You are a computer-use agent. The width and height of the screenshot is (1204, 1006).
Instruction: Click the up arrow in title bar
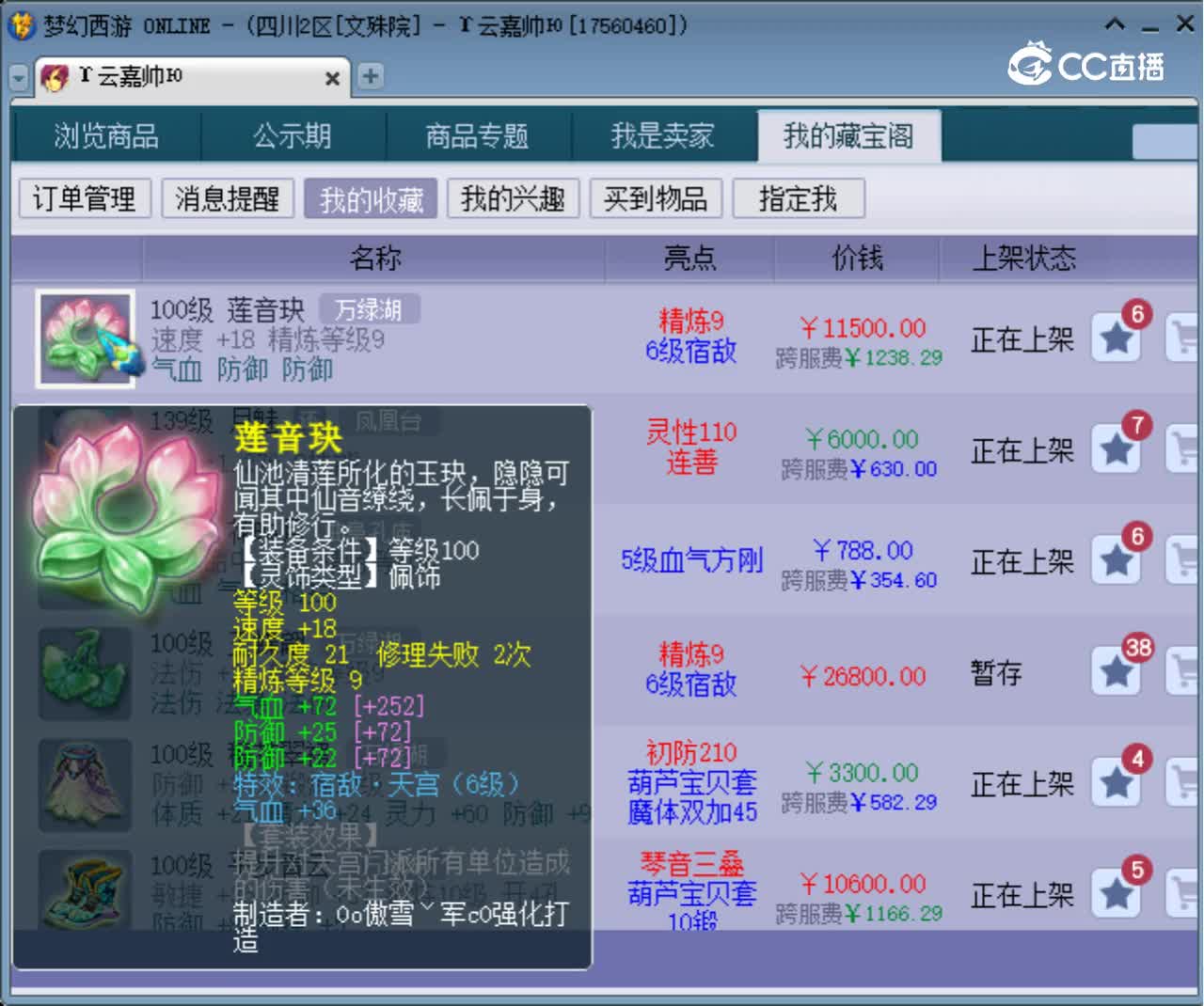click(x=1115, y=24)
